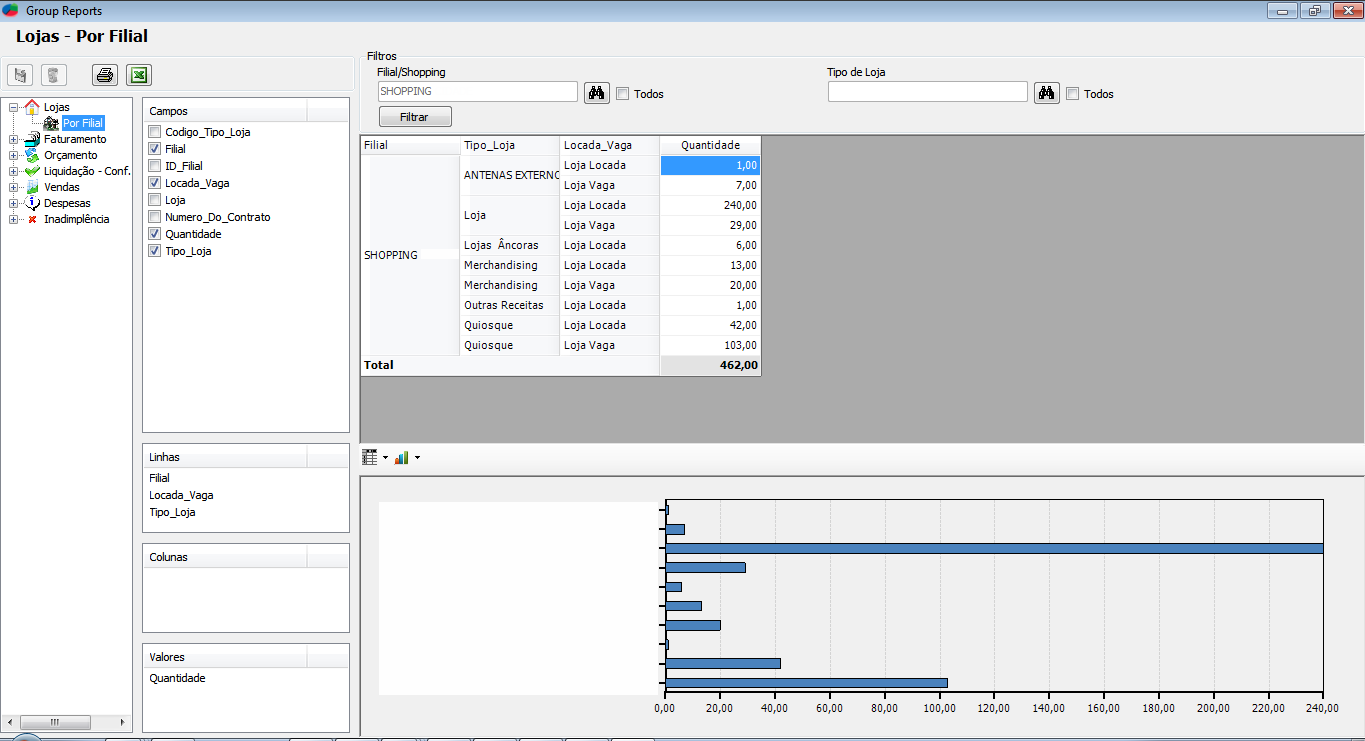
Task: Expand the Despesas tree node
Action: [13, 203]
